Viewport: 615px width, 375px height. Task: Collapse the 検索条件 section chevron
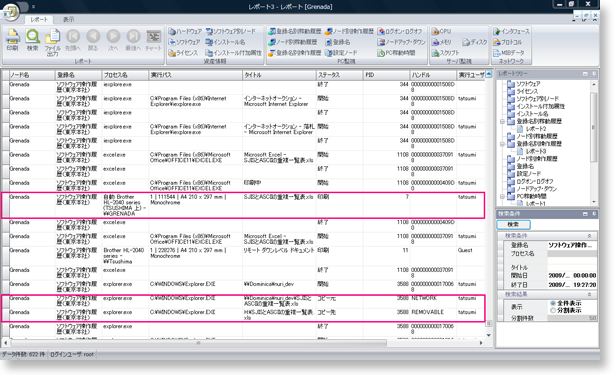pyautogui.click(x=589, y=236)
